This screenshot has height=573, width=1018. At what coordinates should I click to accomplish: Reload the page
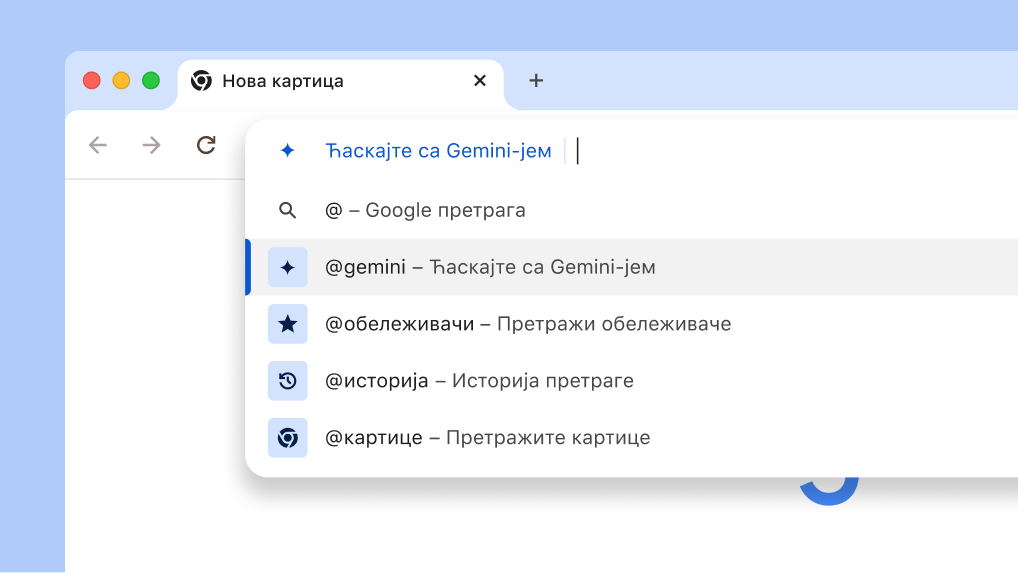(x=206, y=145)
